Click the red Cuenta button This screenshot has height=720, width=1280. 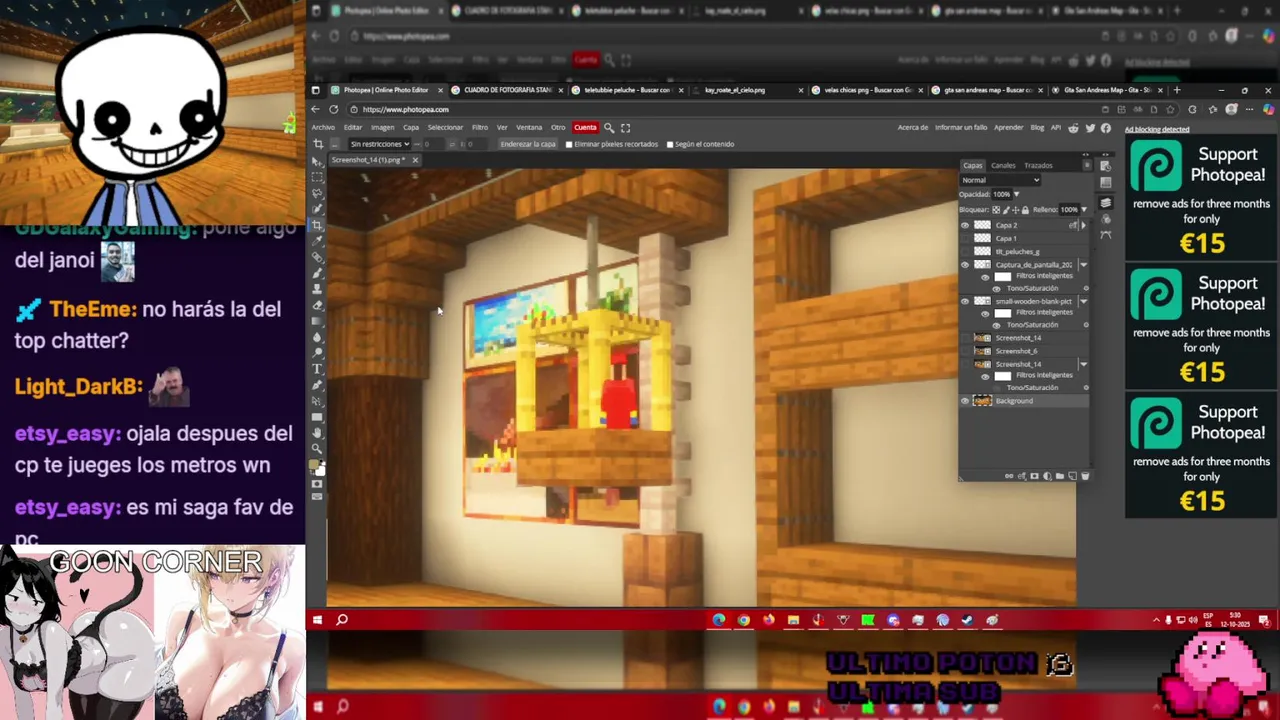pos(585,127)
